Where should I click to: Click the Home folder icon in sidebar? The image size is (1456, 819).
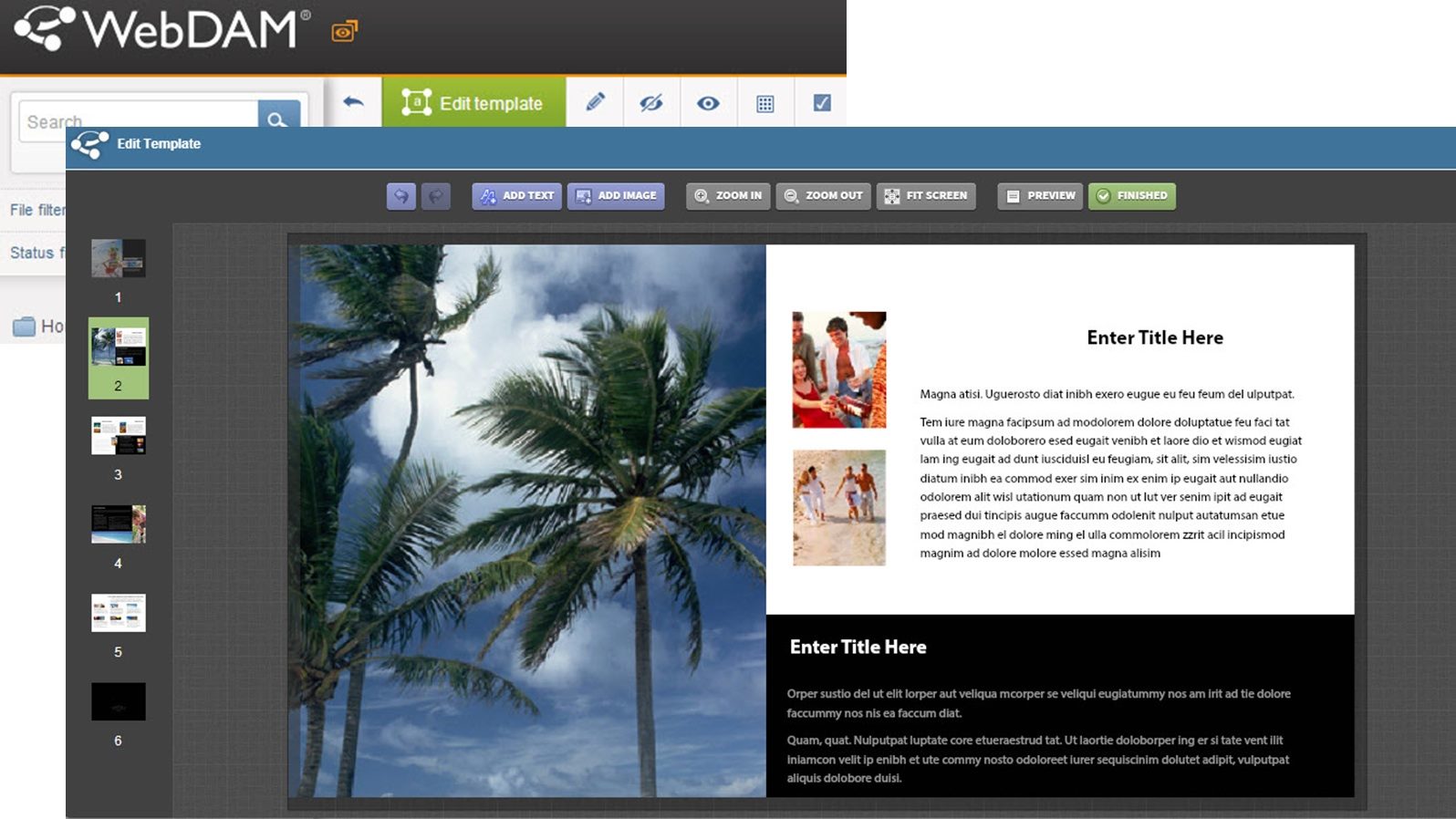(x=25, y=327)
